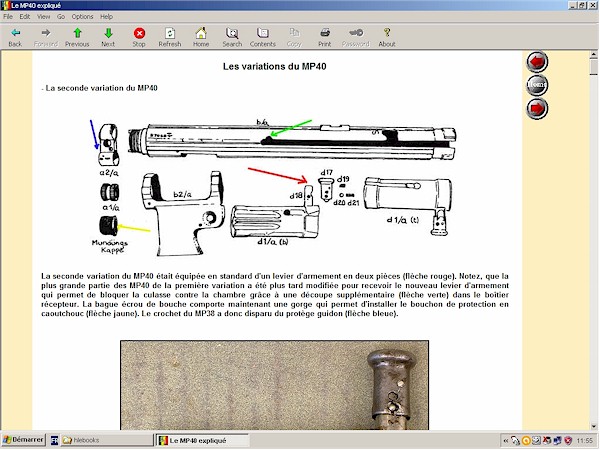Click the Démarrer start button
The height and width of the screenshot is (450, 600).
pyautogui.click(x=23, y=440)
